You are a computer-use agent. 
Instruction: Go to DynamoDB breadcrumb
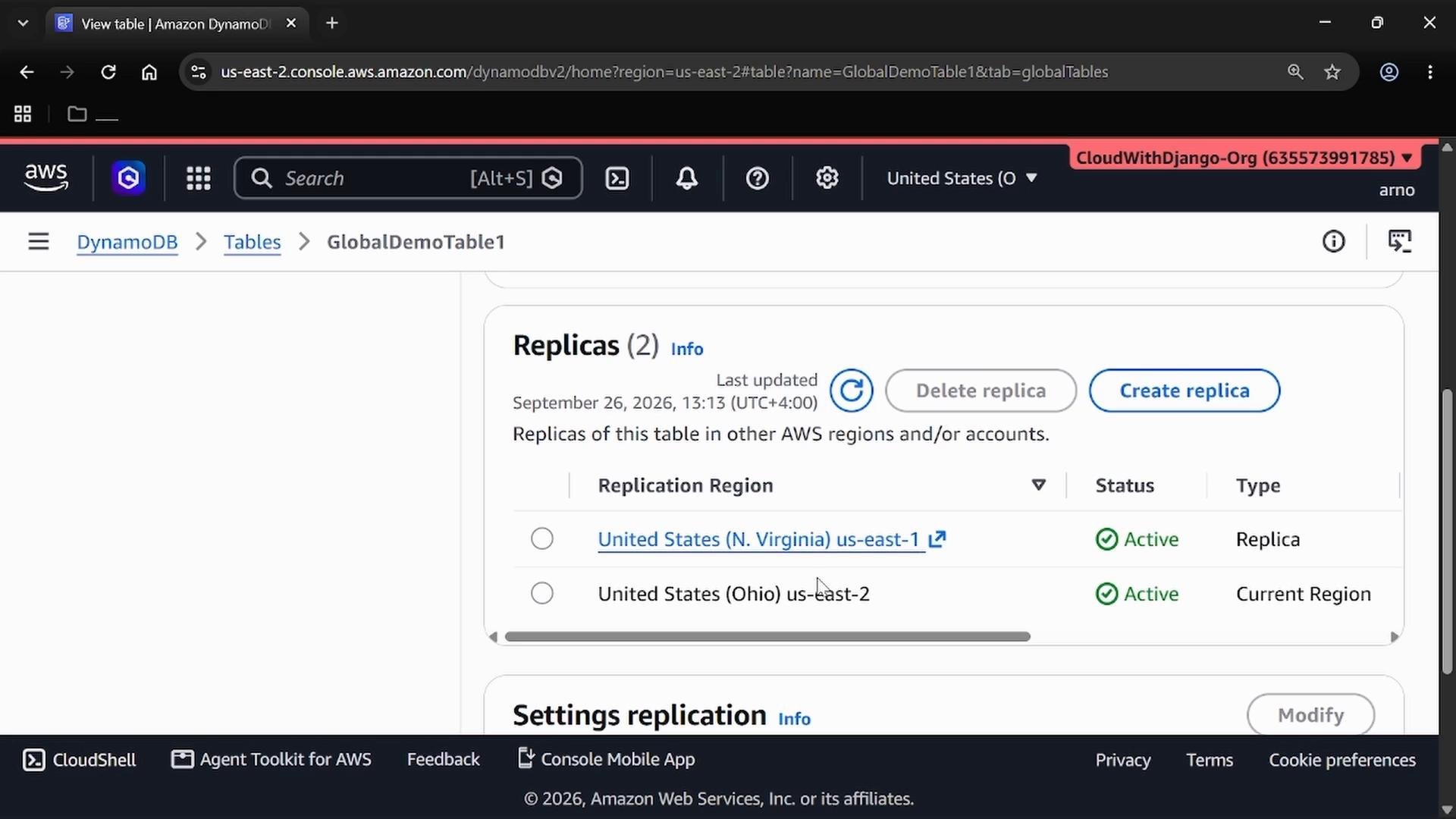(127, 242)
